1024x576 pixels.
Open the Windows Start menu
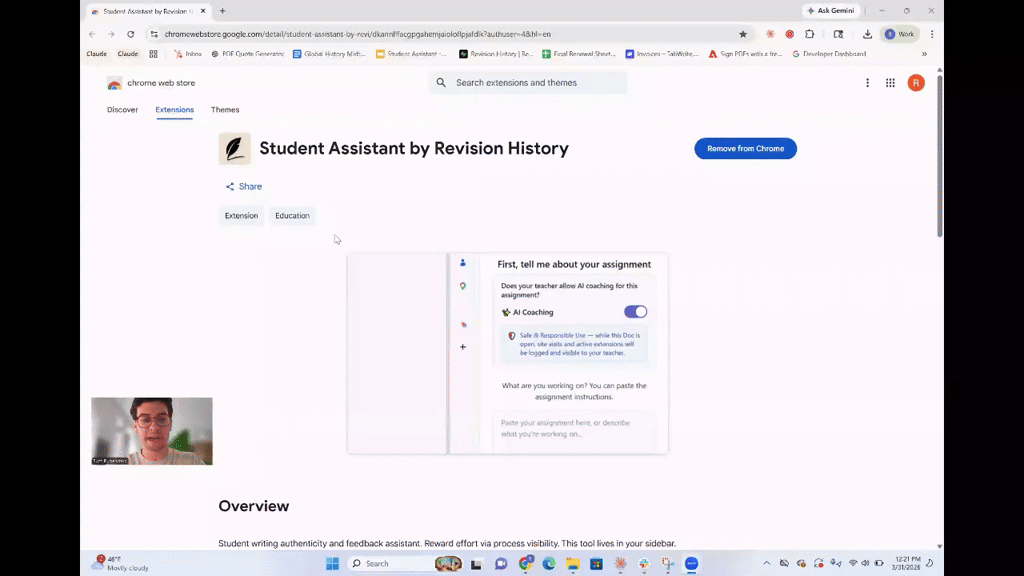(332, 563)
